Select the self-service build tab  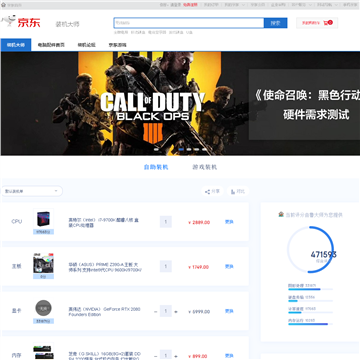pos(156,167)
